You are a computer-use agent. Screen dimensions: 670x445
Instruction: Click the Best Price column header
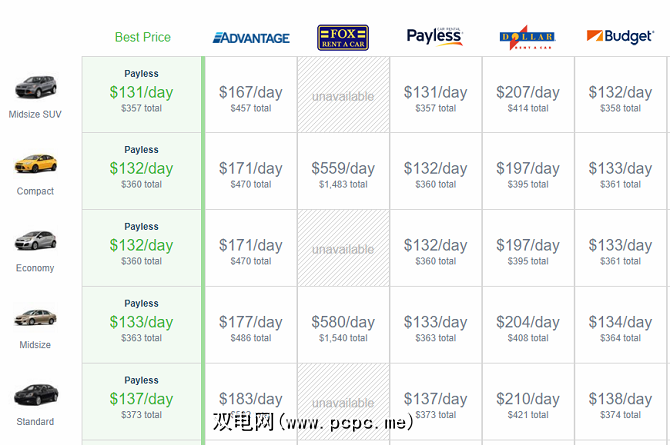click(143, 37)
